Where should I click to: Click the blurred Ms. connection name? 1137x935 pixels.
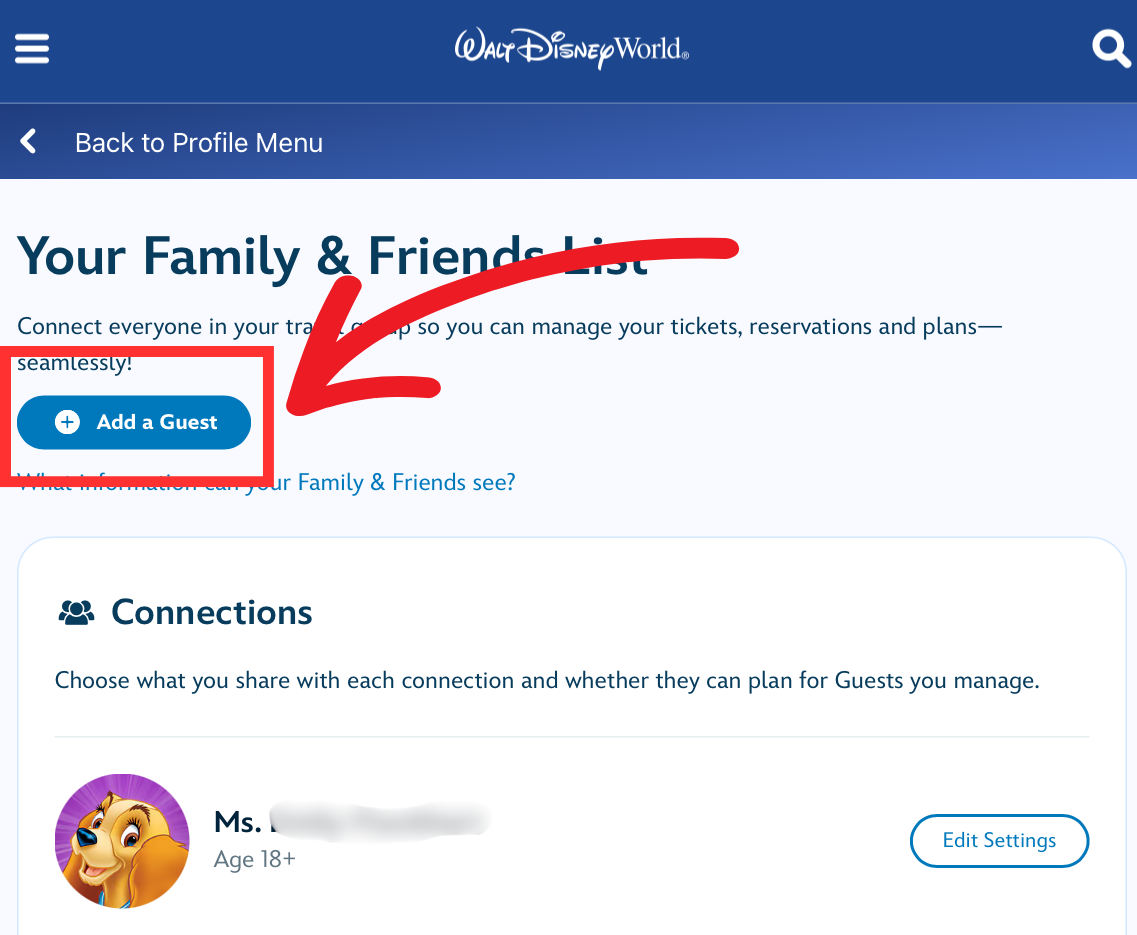[x=352, y=823]
